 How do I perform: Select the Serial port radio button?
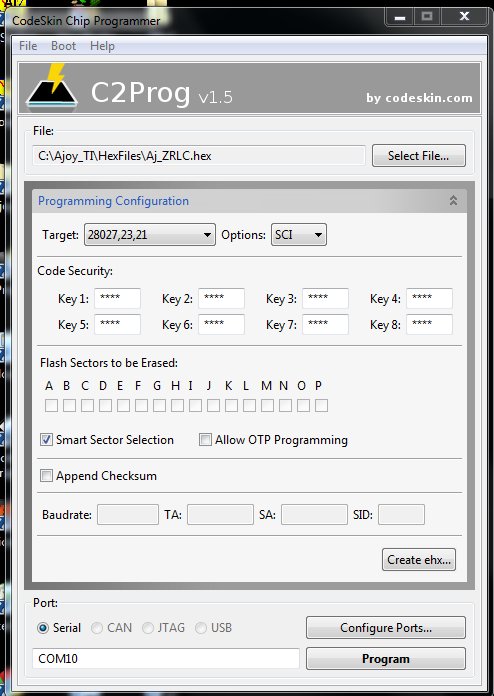pos(43,628)
